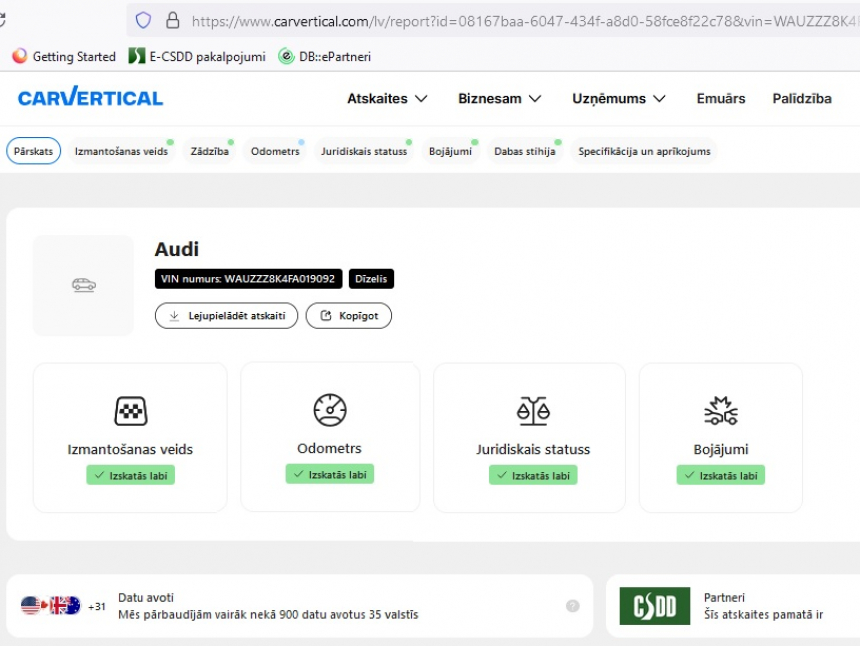Click the +31 countries count
The image size is (860, 646).
(x=97, y=607)
